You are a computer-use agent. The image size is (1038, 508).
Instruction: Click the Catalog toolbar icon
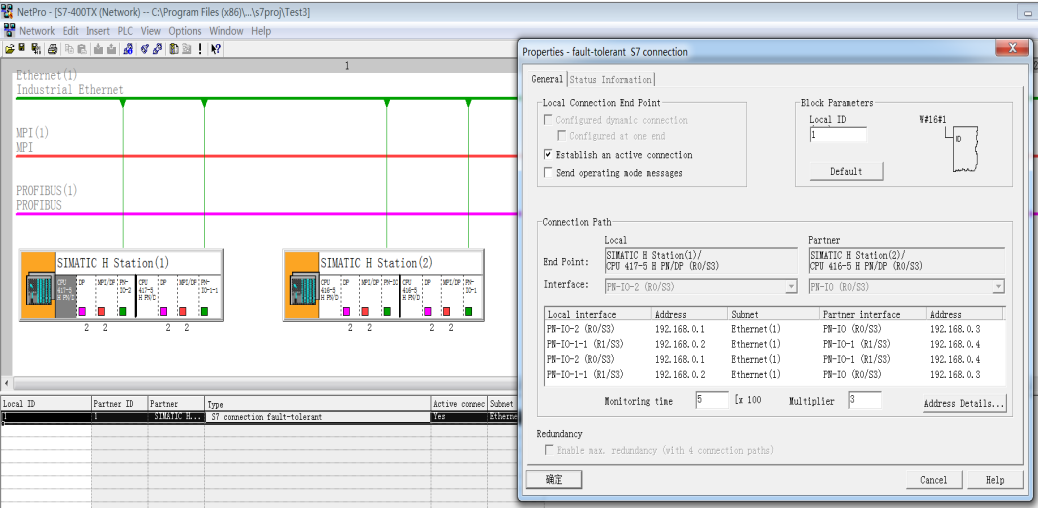click(174, 48)
